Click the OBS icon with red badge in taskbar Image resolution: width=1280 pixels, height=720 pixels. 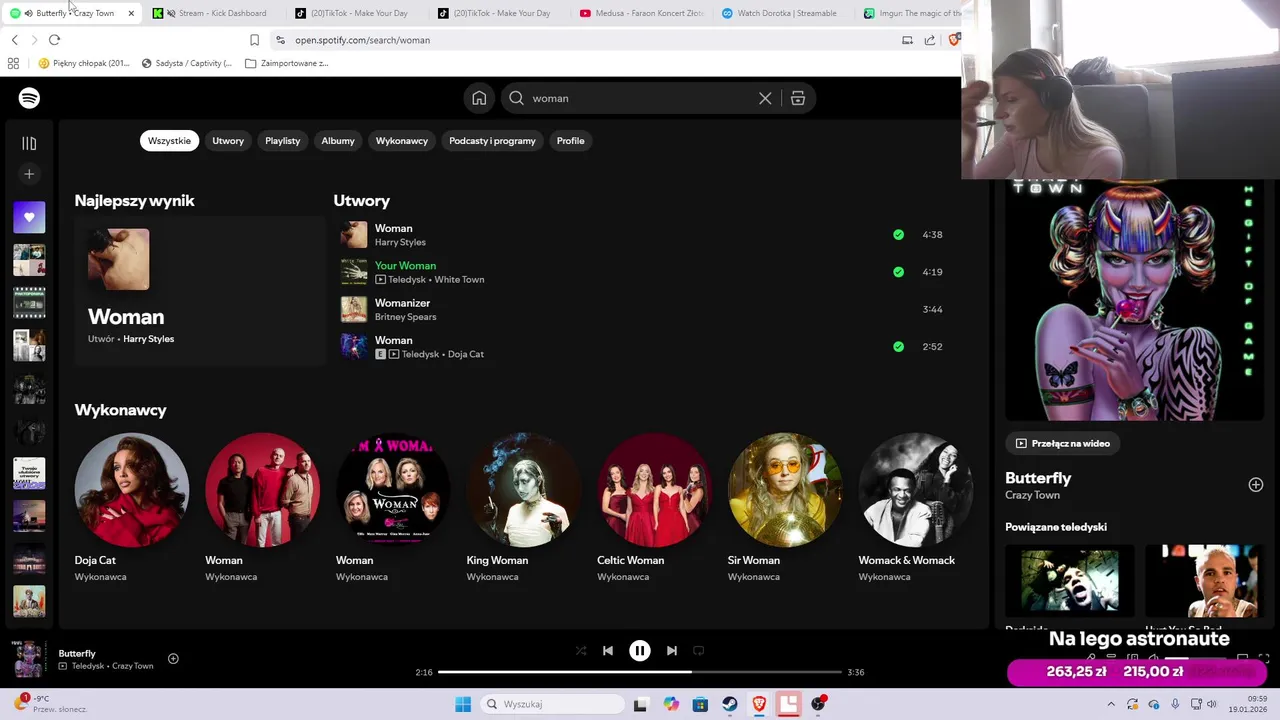click(x=819, y=704)
